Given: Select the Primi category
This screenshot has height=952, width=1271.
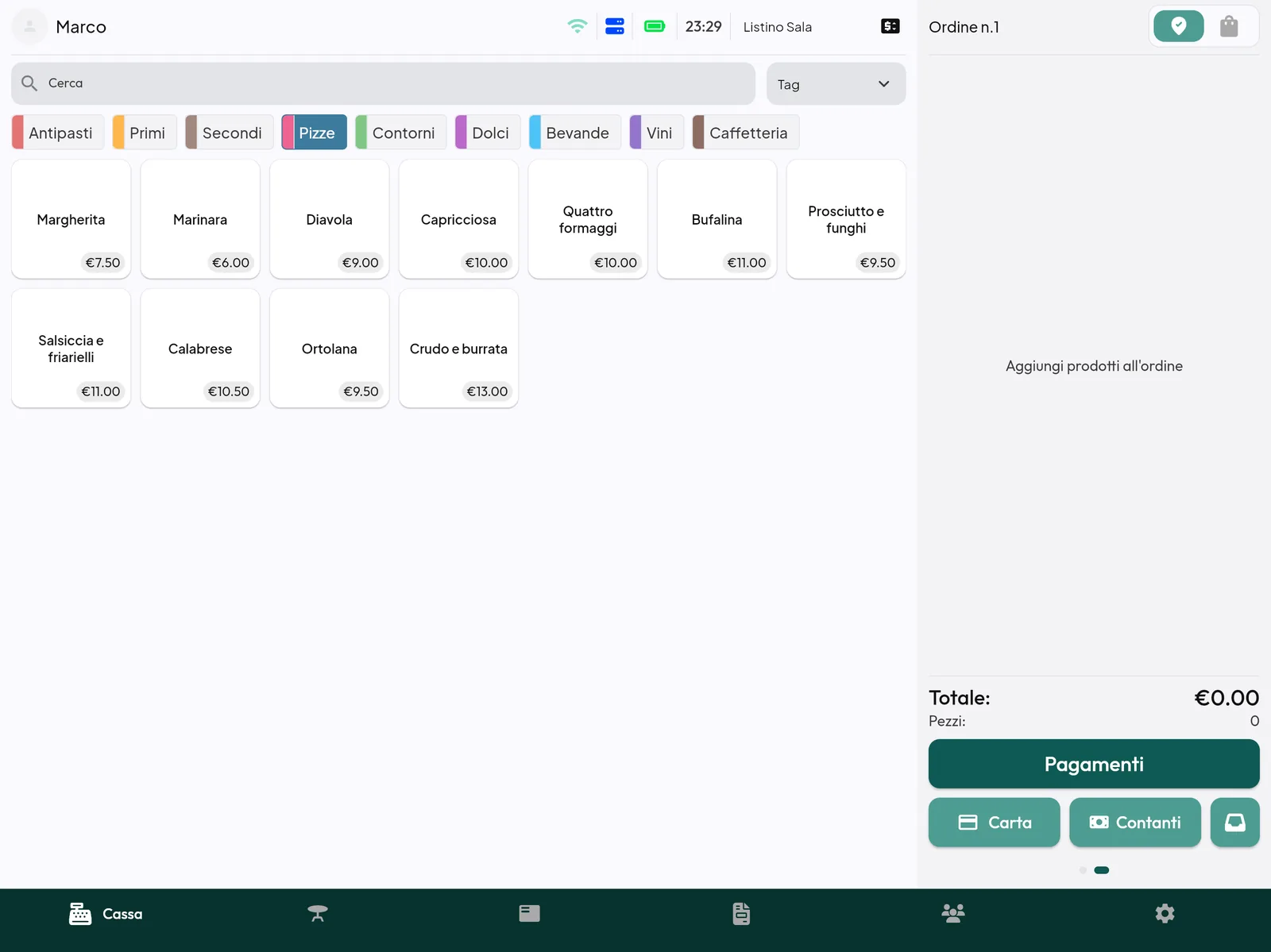Looking at the screenshot, I should pyautogui.click(x=145, y=133).
